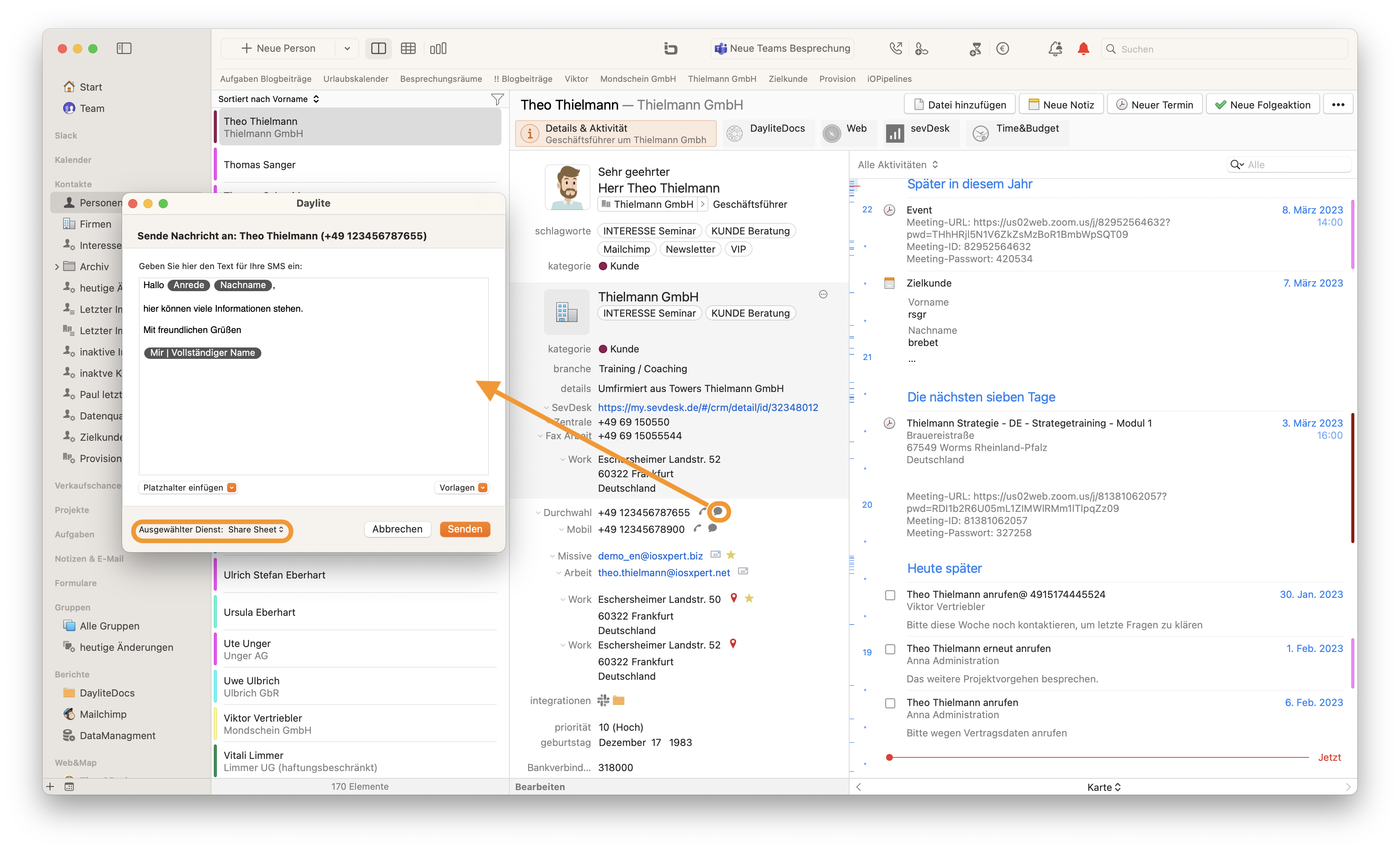
Task: Click map pin for Eschersheimer Landstr. 52
Action: click(x=733, y=644)
